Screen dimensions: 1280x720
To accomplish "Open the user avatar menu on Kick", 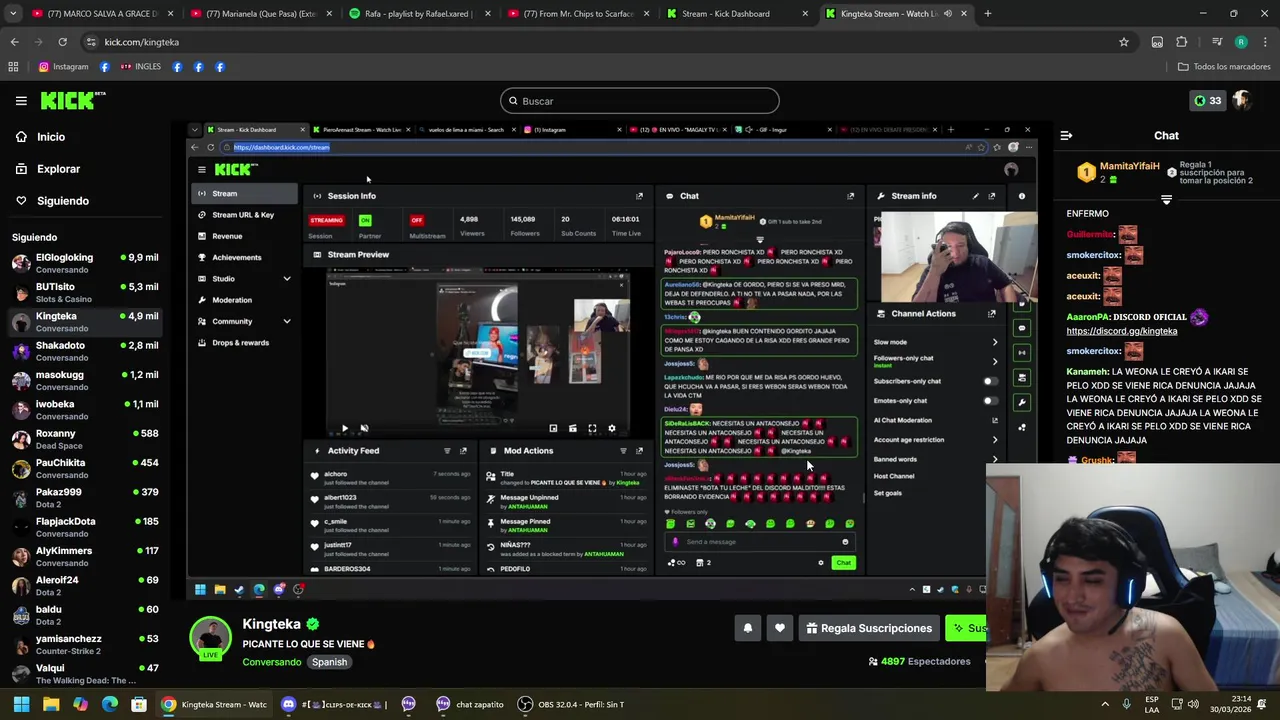I will pyautogui.click(x=1241, y=100).
